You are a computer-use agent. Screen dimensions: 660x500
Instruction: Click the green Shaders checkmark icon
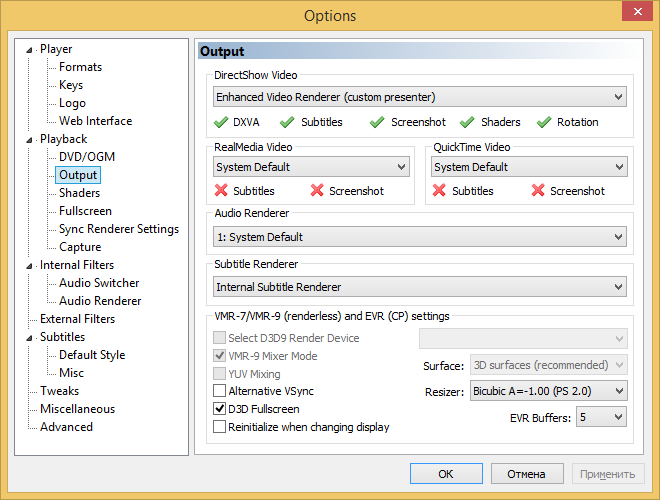click(x=467, y=122)
